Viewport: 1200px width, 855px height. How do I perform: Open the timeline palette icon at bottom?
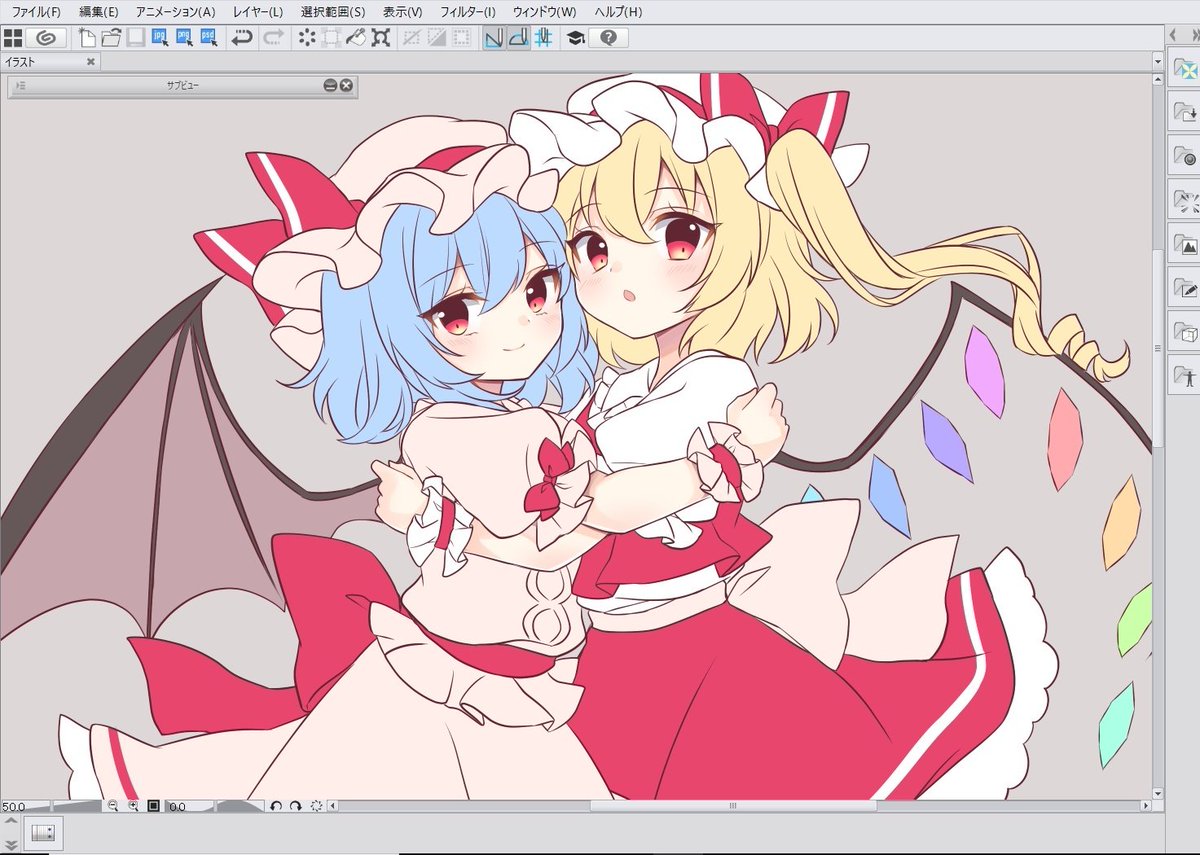[x=42, y=832]
